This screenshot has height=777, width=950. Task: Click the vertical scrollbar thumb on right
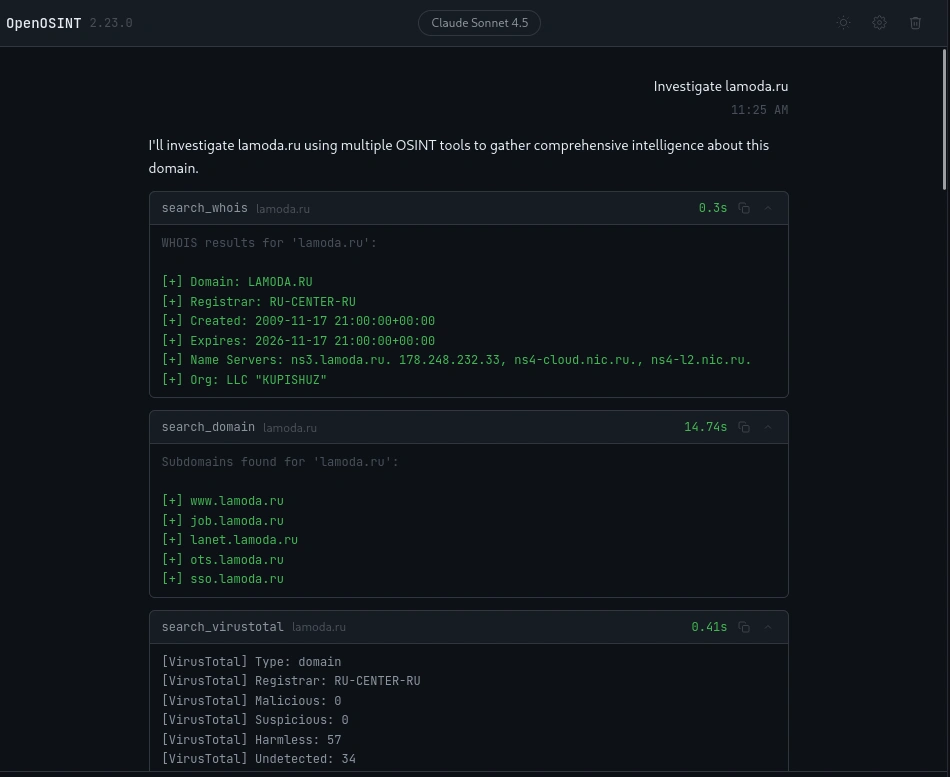click(945, 119)
